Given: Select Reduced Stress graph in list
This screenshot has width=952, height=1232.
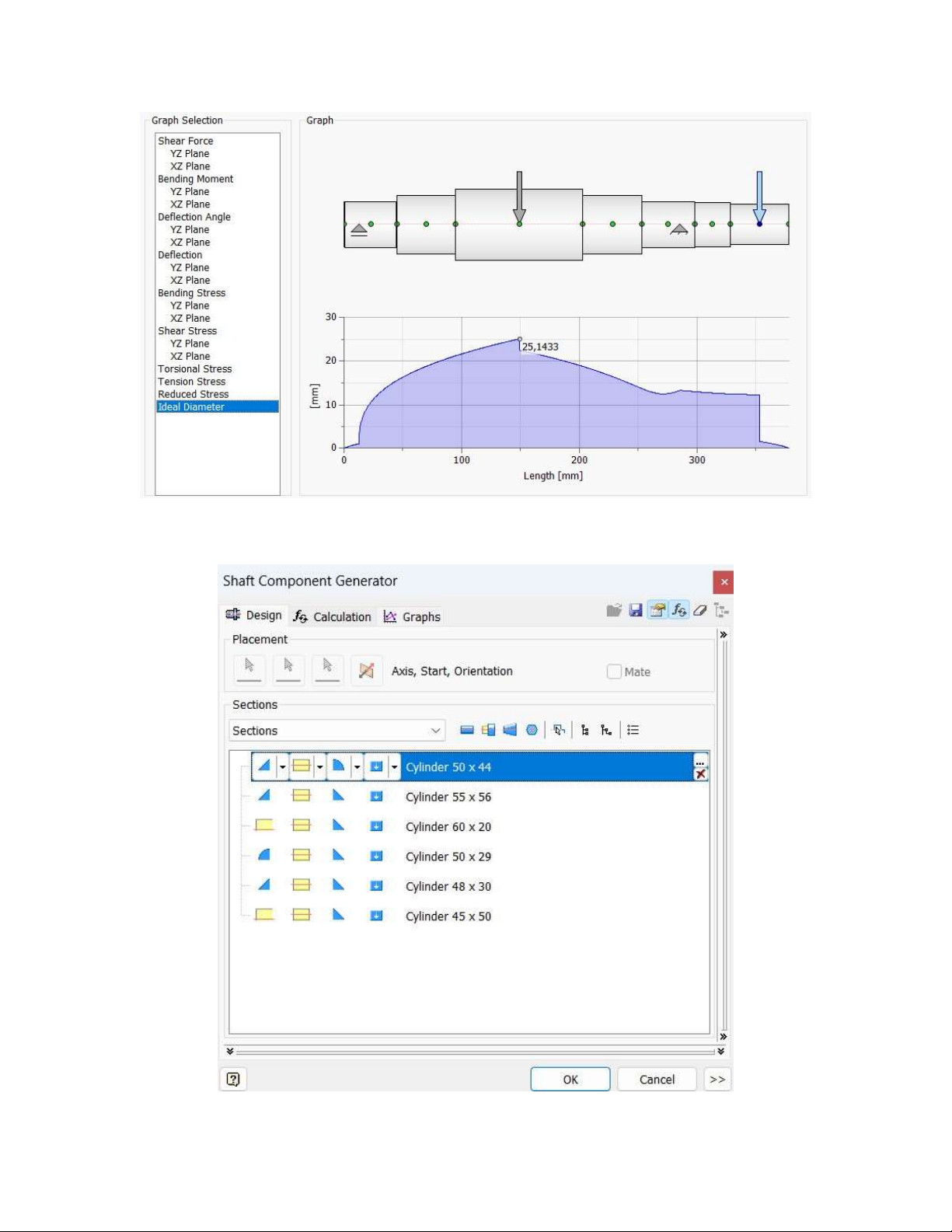Looking at the screenshot, I should coord(193,394).
